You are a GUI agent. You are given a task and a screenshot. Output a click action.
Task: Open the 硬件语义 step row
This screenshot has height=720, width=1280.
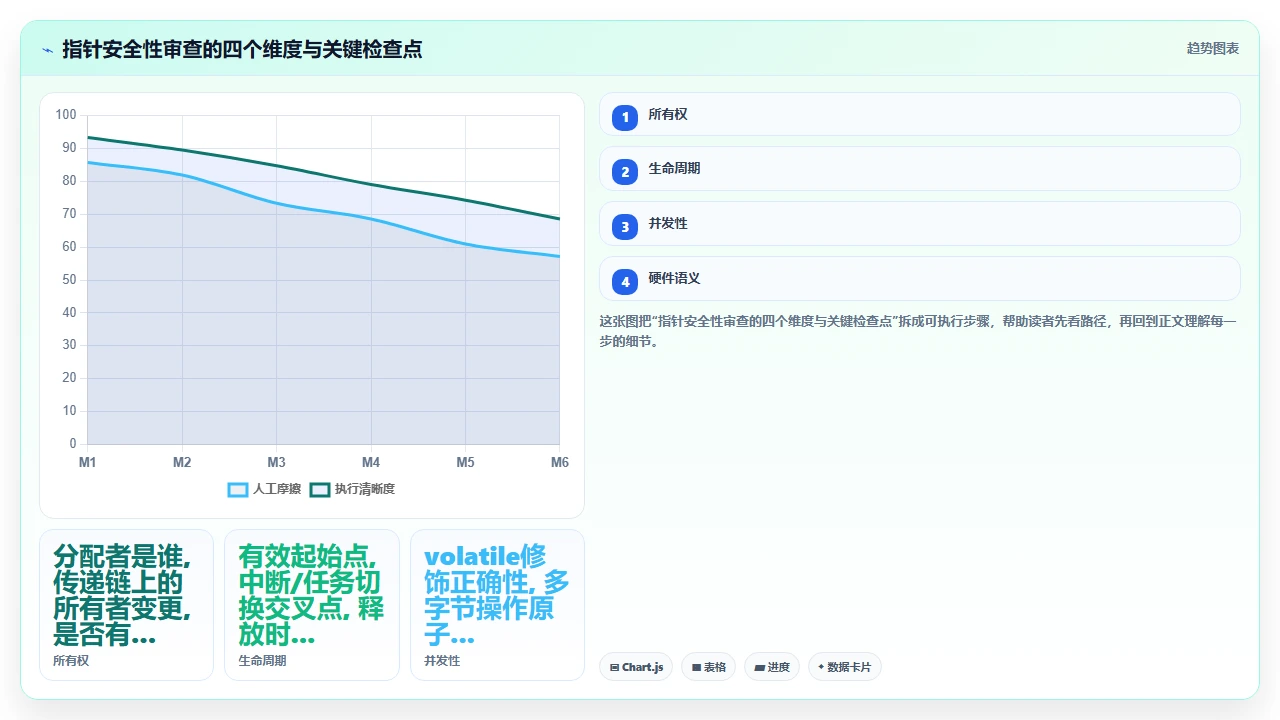[x=920, y=278]
